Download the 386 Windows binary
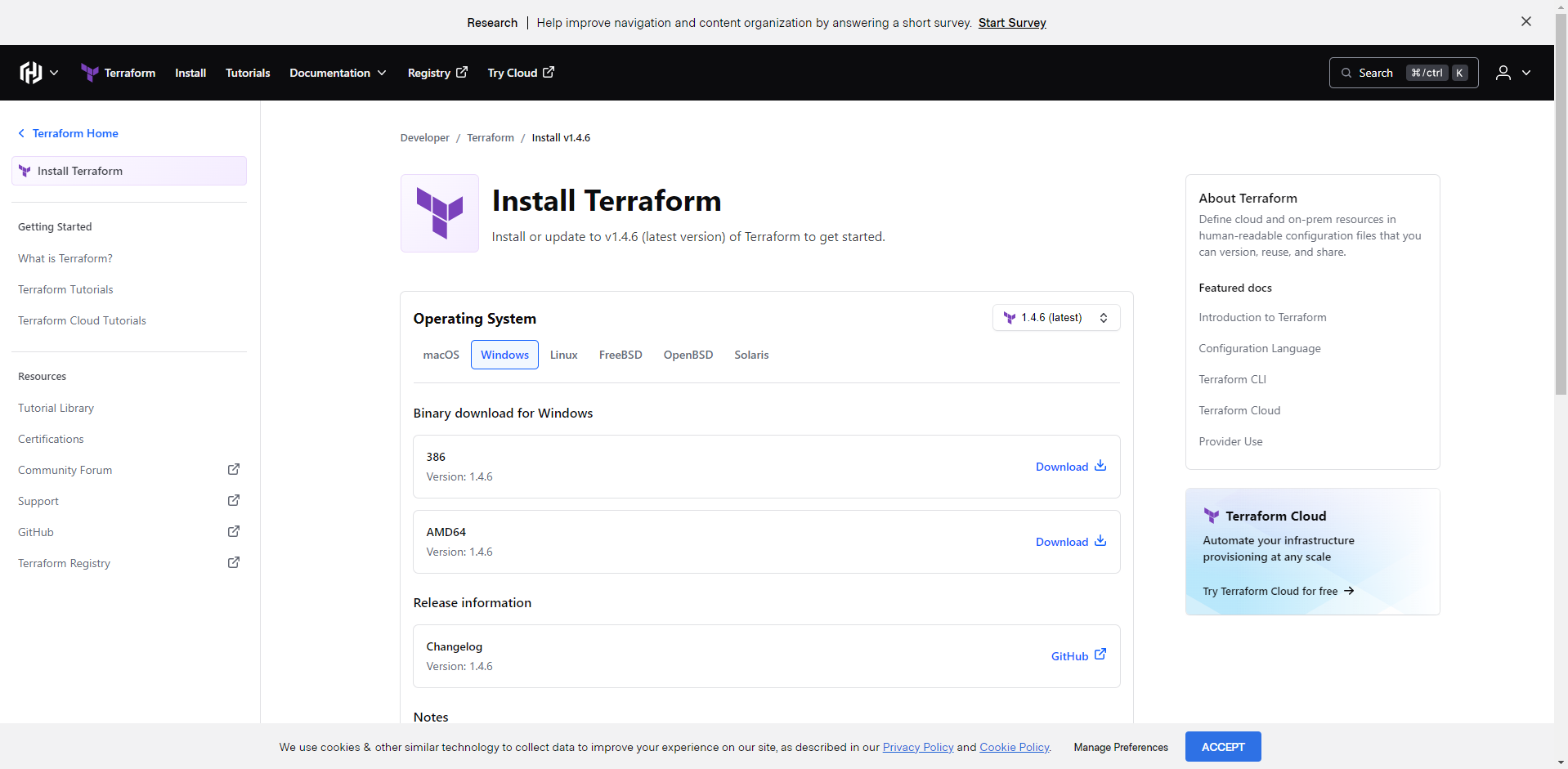This screenshot has height=769, width=1568. click(x=1071, y=467)
